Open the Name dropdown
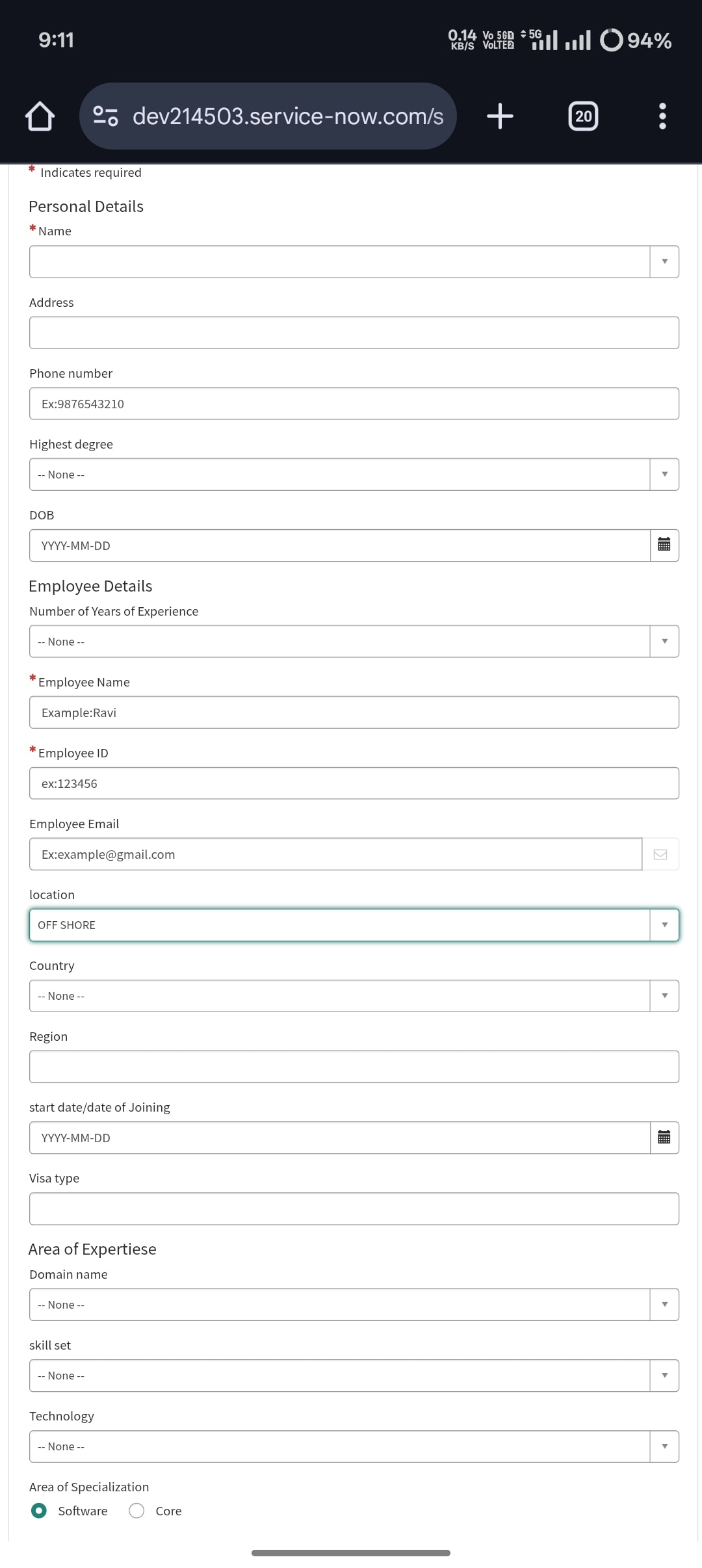 click(x=354, y=261)
